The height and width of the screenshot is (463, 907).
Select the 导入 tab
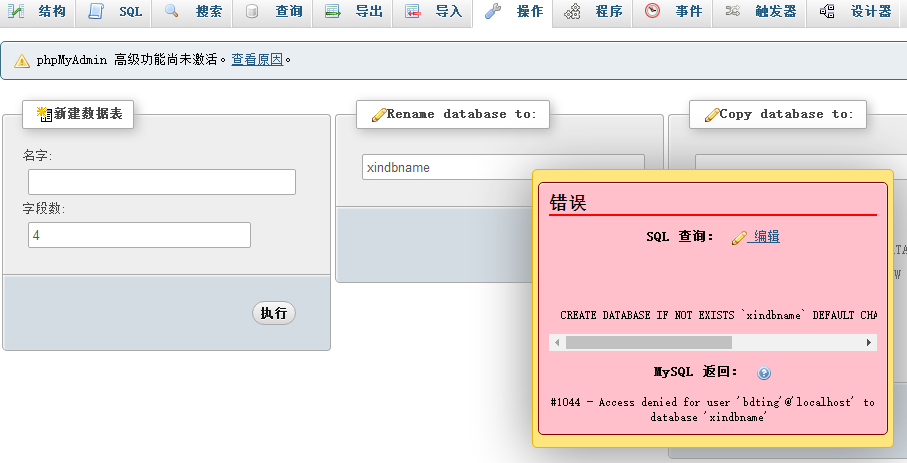point(433,13)
